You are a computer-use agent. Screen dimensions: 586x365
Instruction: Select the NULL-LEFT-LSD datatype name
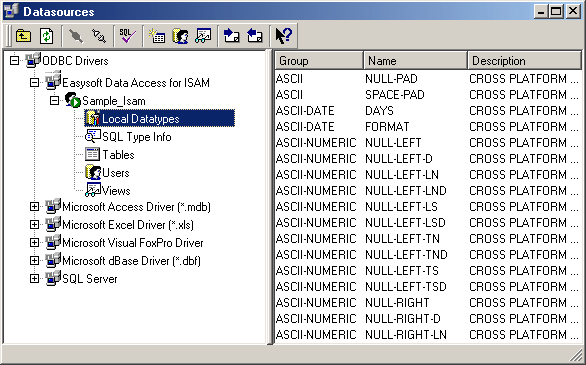pyautogui.click(x=405, y=223)
